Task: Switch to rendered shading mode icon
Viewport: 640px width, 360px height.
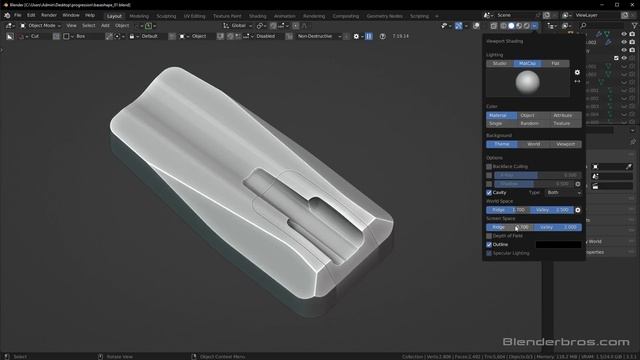Action: [x=527, y=26]
